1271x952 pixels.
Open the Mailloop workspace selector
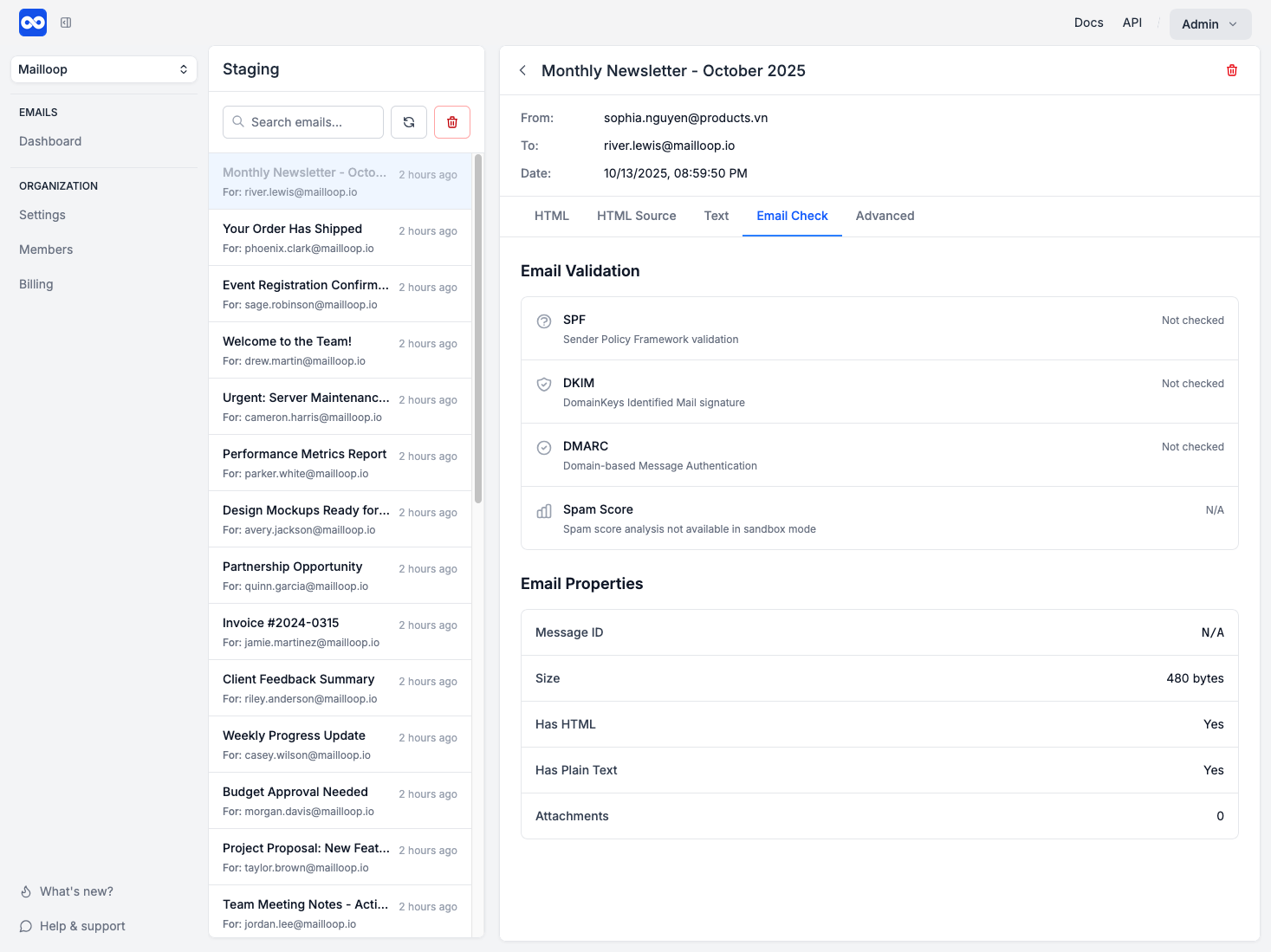pyautogui.click(x=103, y=68)
